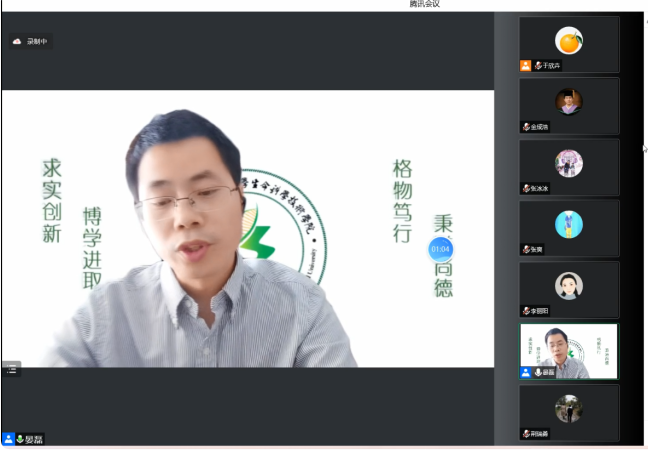This screenshot has height=450, width=648.
Task: Select 李丽阳 participant tile
Action: [569, 288]
